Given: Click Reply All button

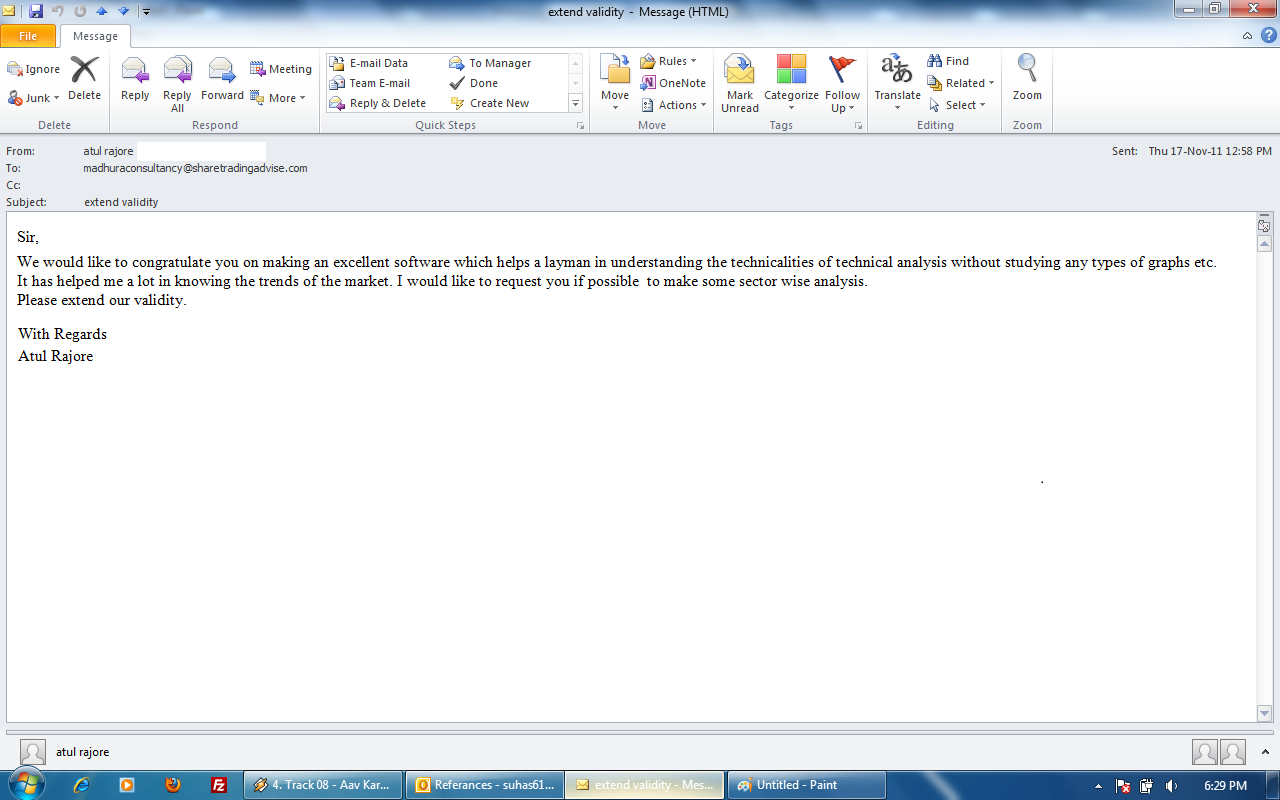Looking at the screenshot, I should tap(177, 84).
